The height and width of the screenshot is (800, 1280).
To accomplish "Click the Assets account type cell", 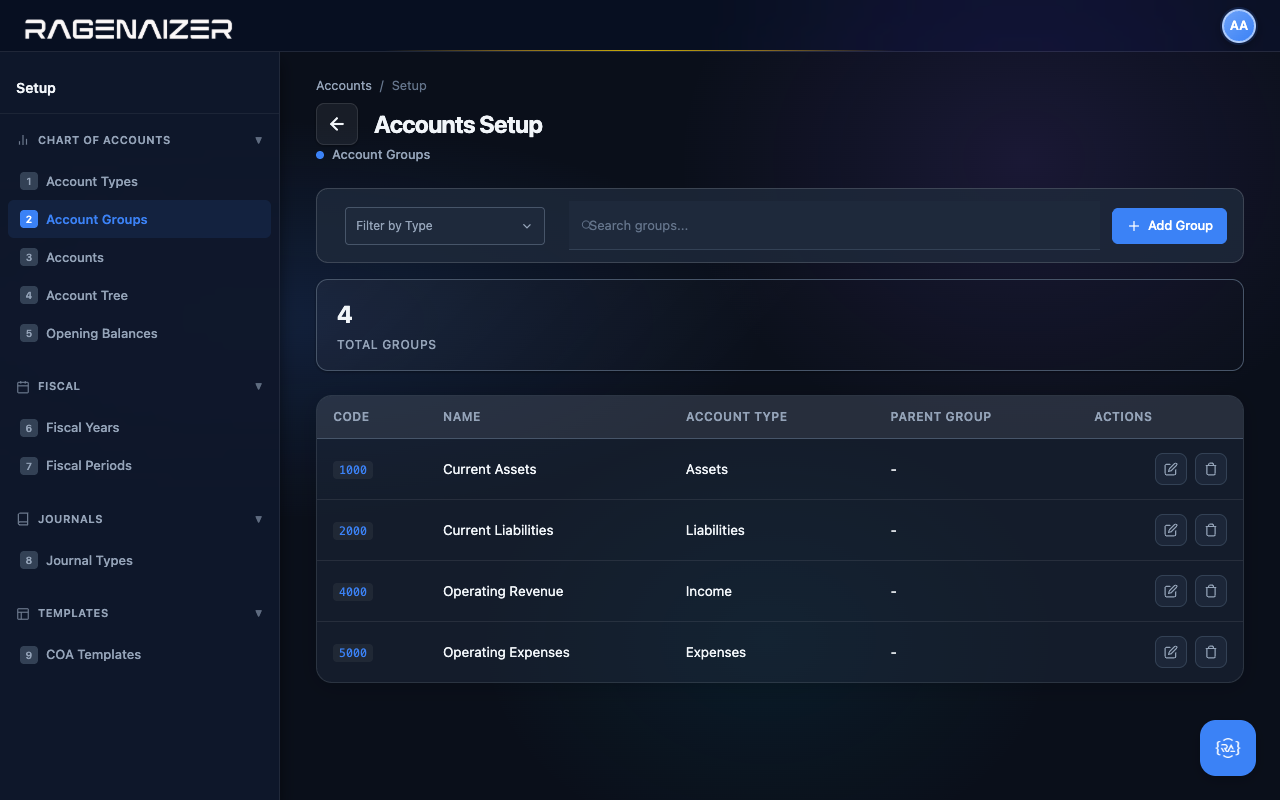I will pos(707,469).
